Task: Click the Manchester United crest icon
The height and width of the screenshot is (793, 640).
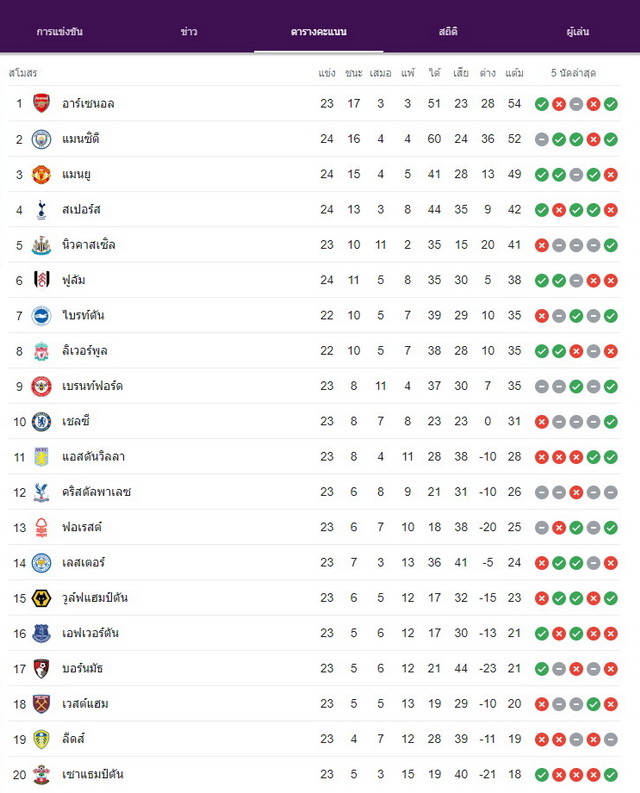Action: pos(41,174)
